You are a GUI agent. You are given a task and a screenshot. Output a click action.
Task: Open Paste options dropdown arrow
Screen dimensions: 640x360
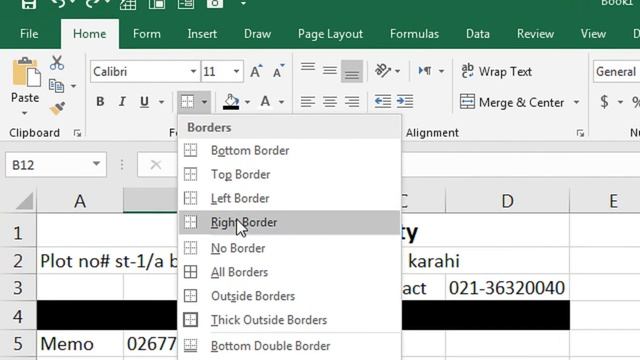pyautogui.click(x=25, y=113)
